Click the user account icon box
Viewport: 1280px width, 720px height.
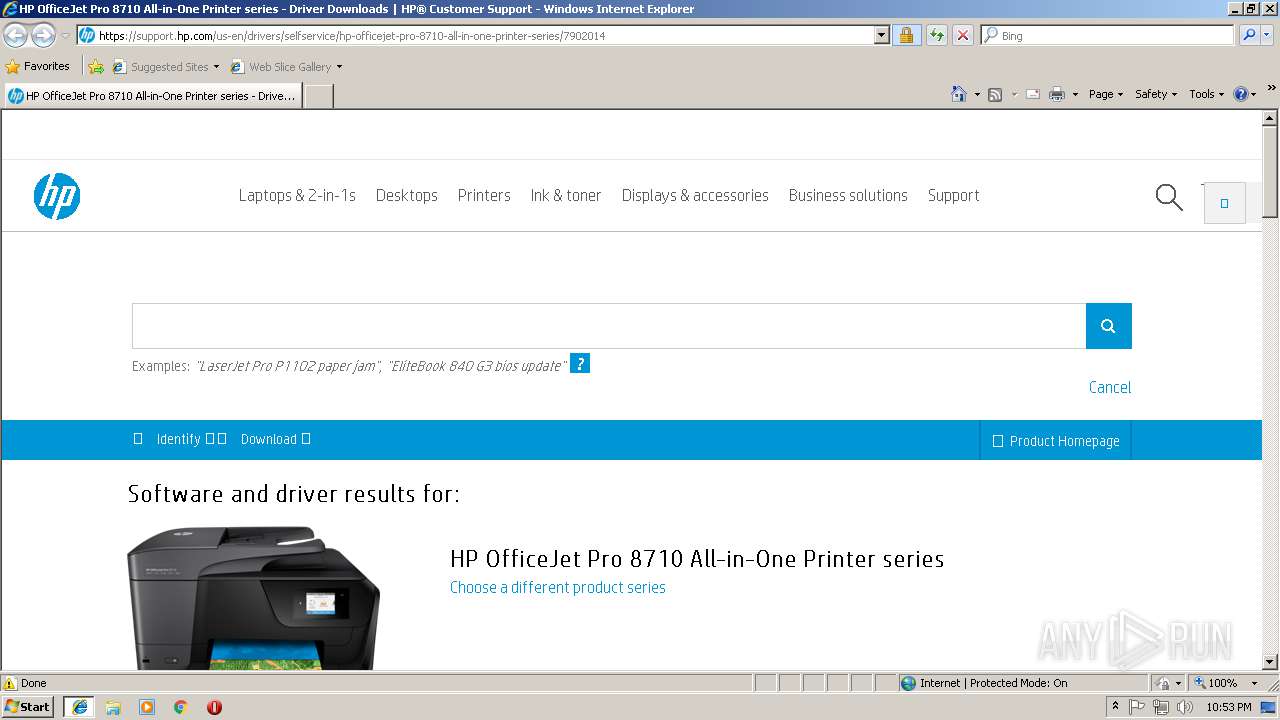pos(1224,203)
